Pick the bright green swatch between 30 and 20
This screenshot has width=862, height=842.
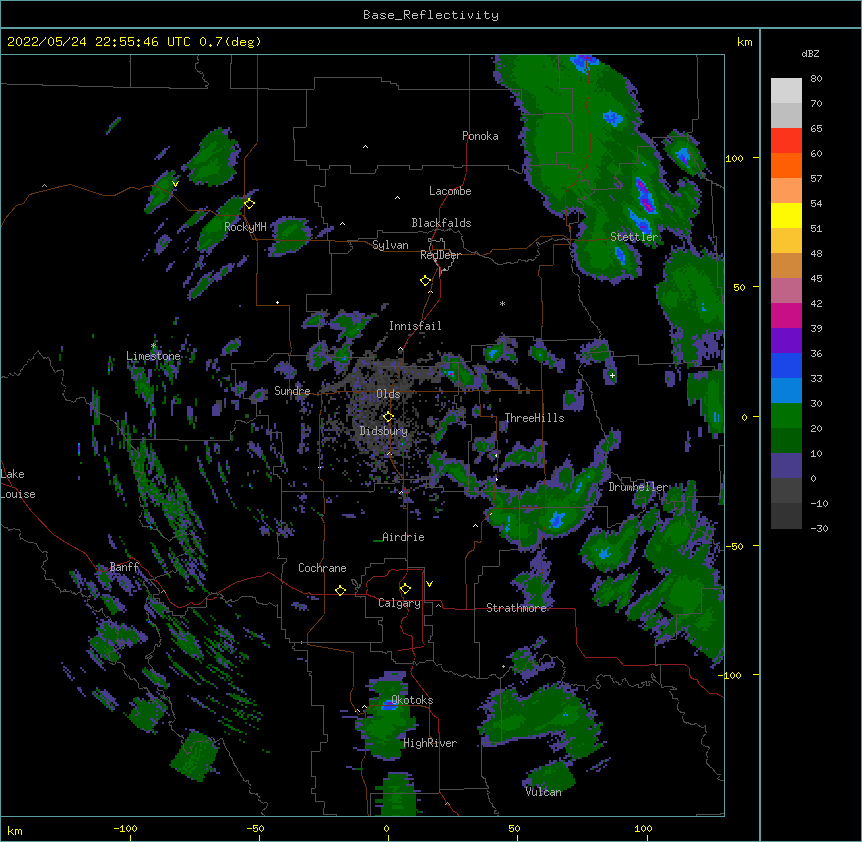[786, 416]
